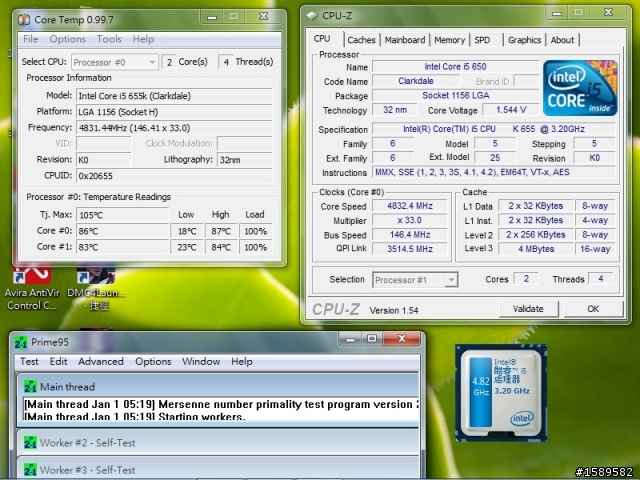Click the Worker #3 Self-Test icon
The height and width of the screenshot is (480, 640).
[x=30, y=470]
